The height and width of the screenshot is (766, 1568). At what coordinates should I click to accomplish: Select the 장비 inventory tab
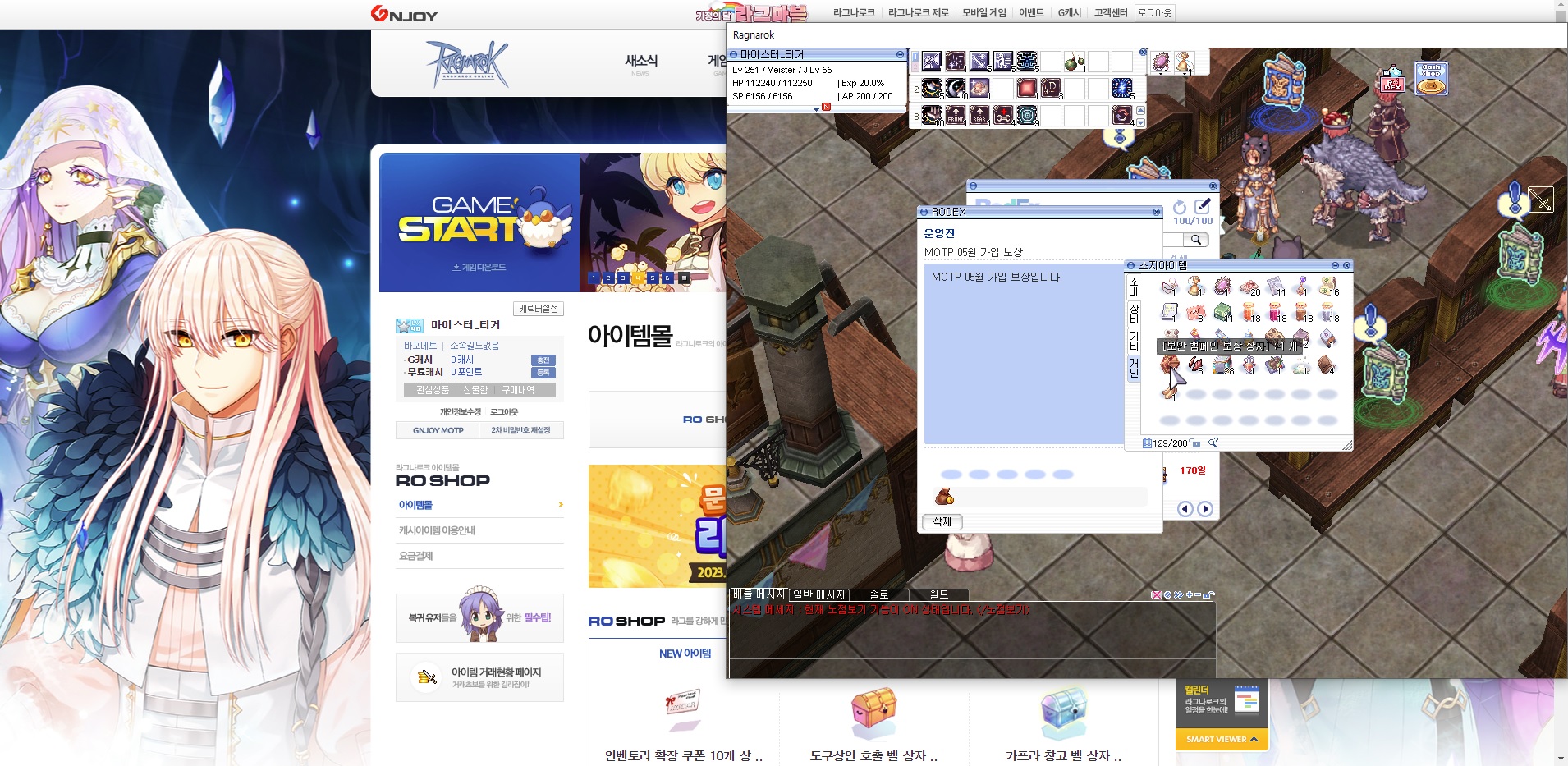[x=1134, y=313]
